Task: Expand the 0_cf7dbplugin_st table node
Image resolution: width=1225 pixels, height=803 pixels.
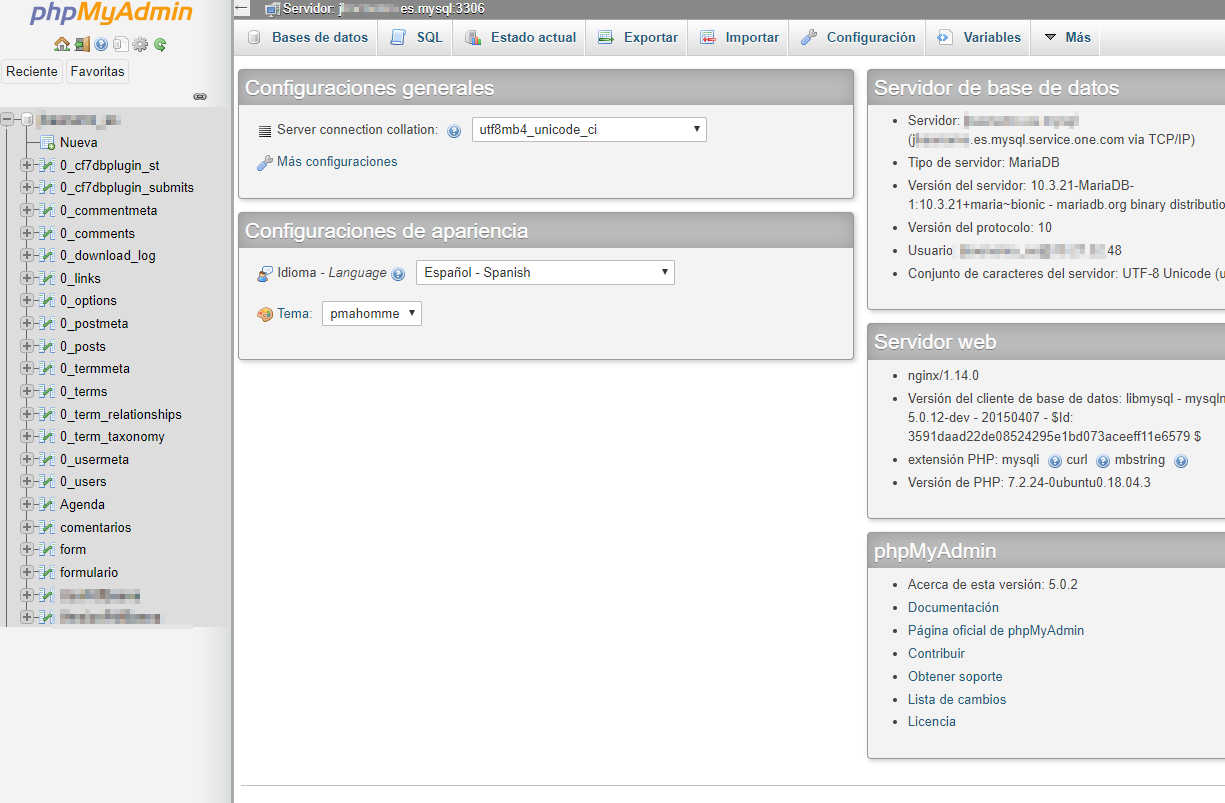Action: (27, 165)
